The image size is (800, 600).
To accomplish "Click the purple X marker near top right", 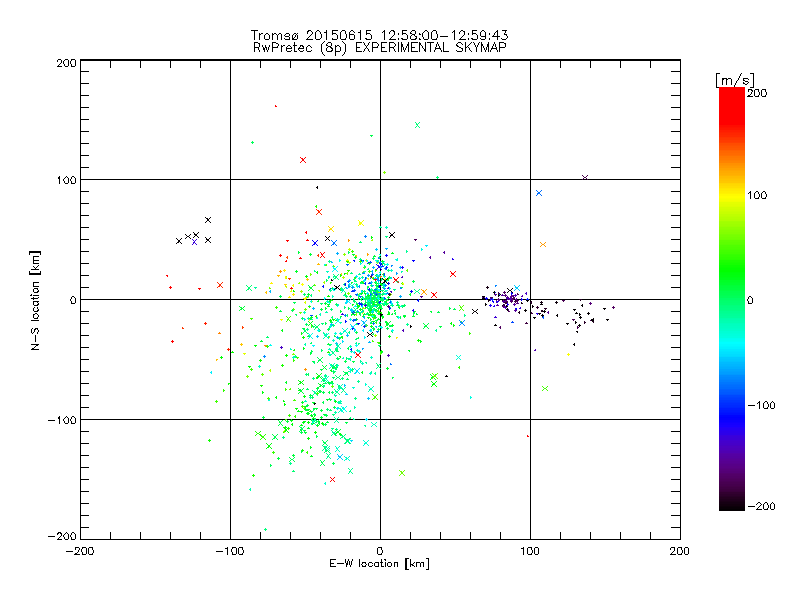I will coord(585,178).
